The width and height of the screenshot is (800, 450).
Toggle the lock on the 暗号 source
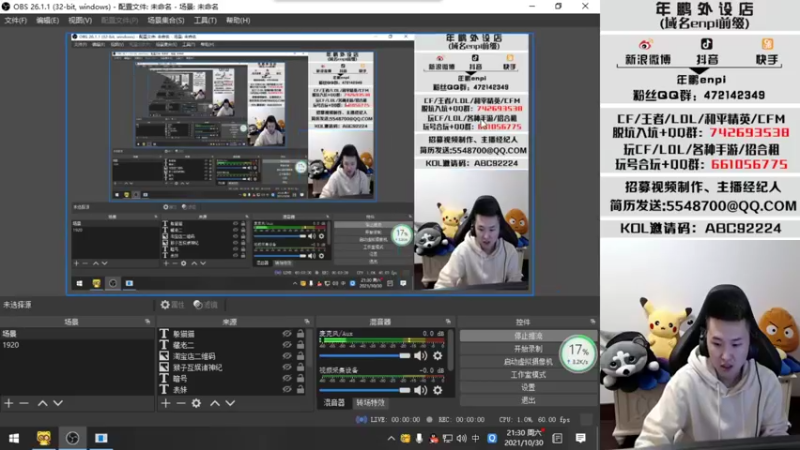coord(301,378)
